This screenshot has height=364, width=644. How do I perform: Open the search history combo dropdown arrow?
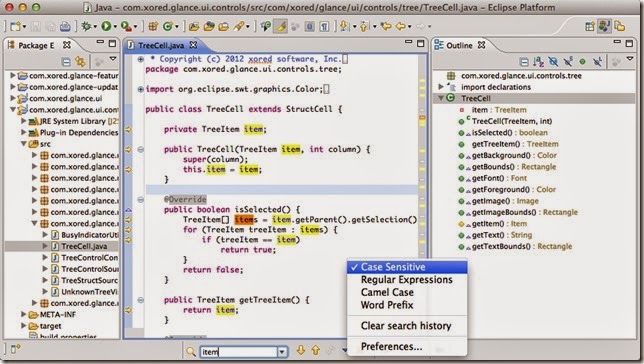282,352
